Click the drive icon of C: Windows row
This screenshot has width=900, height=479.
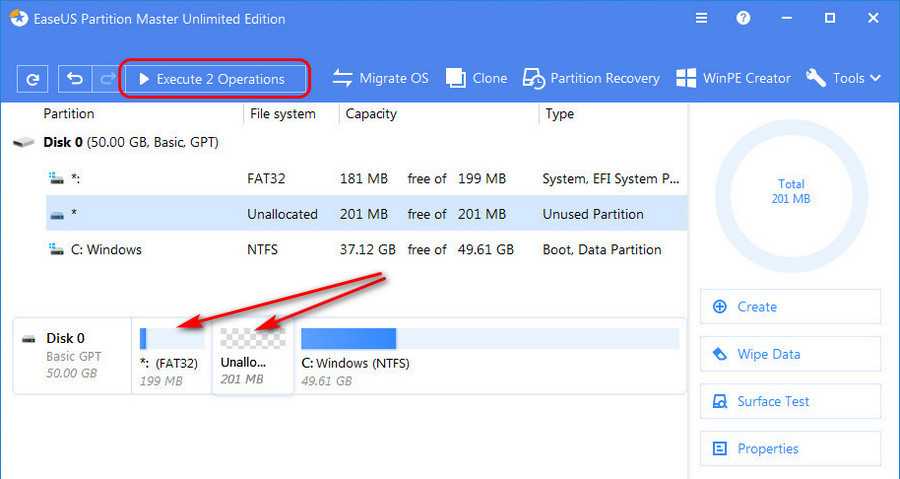pos(56,249)
